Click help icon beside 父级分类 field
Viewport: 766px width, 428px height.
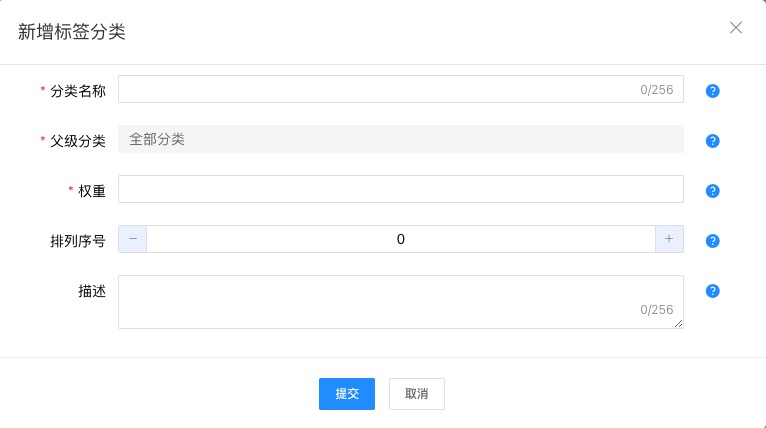pyautogui.click(x=713, y=141)
